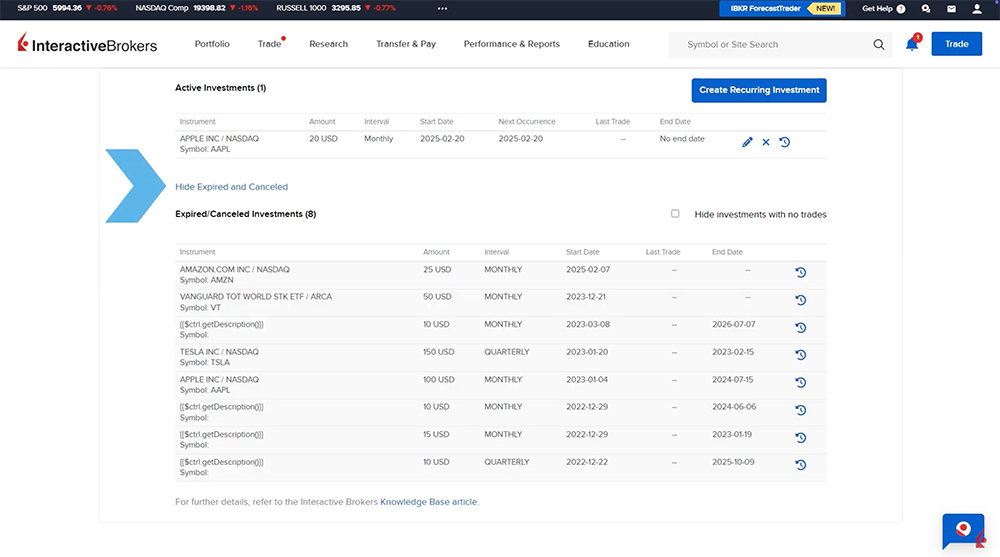Open history for row ending 2026-07-07

coord(800,327)
